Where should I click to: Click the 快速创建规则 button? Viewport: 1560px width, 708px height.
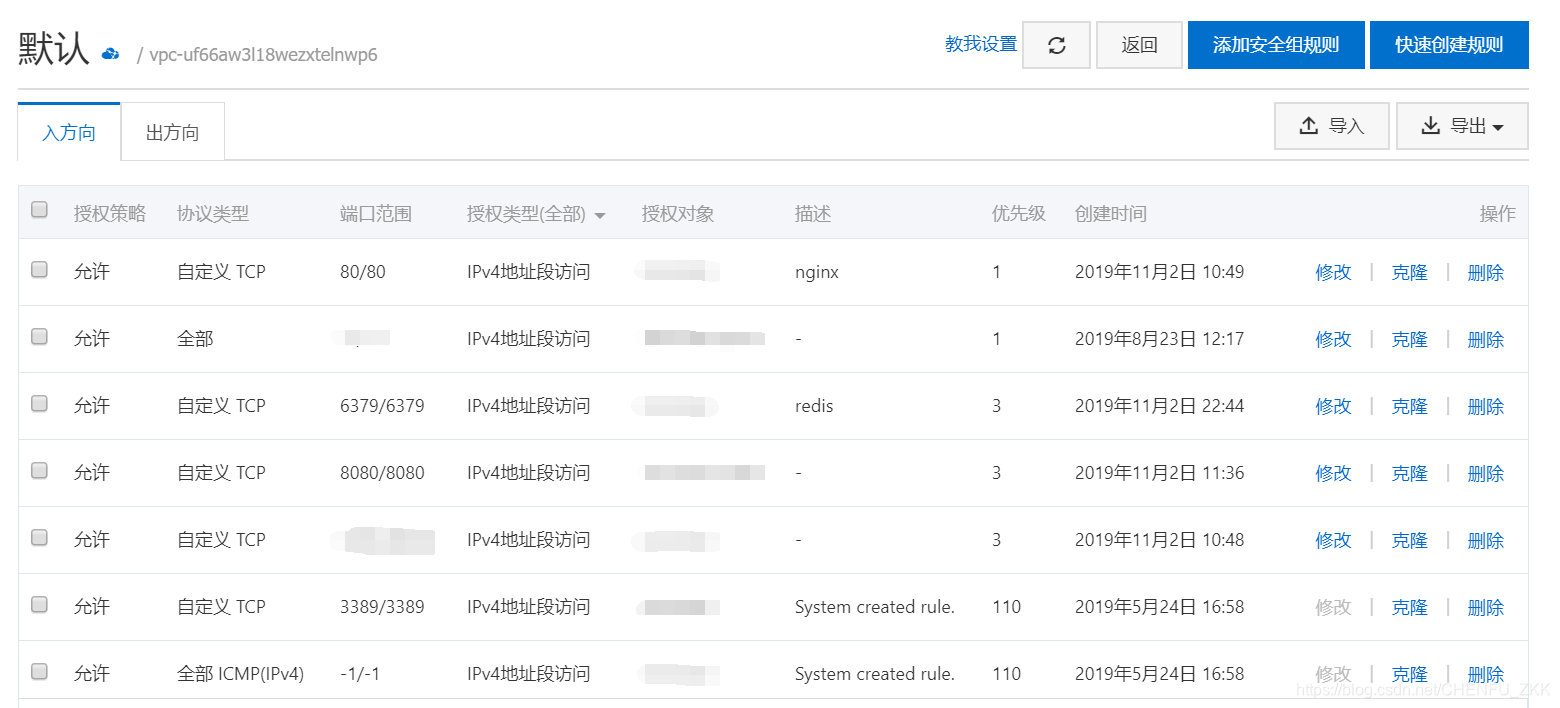click(x=1449, y=45)
